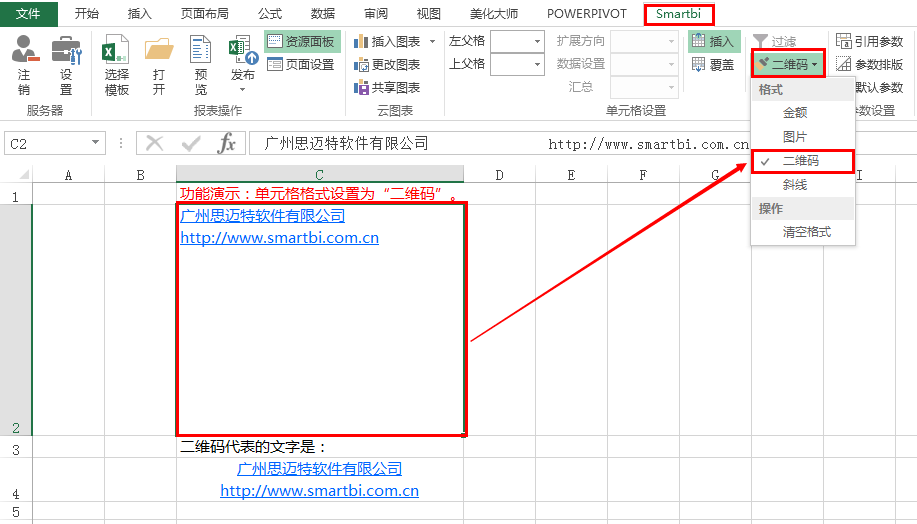The height and width of the screenshot is (524, 917).
Task: Open 页面设置 page settings
Action: [x=302, y=64]
